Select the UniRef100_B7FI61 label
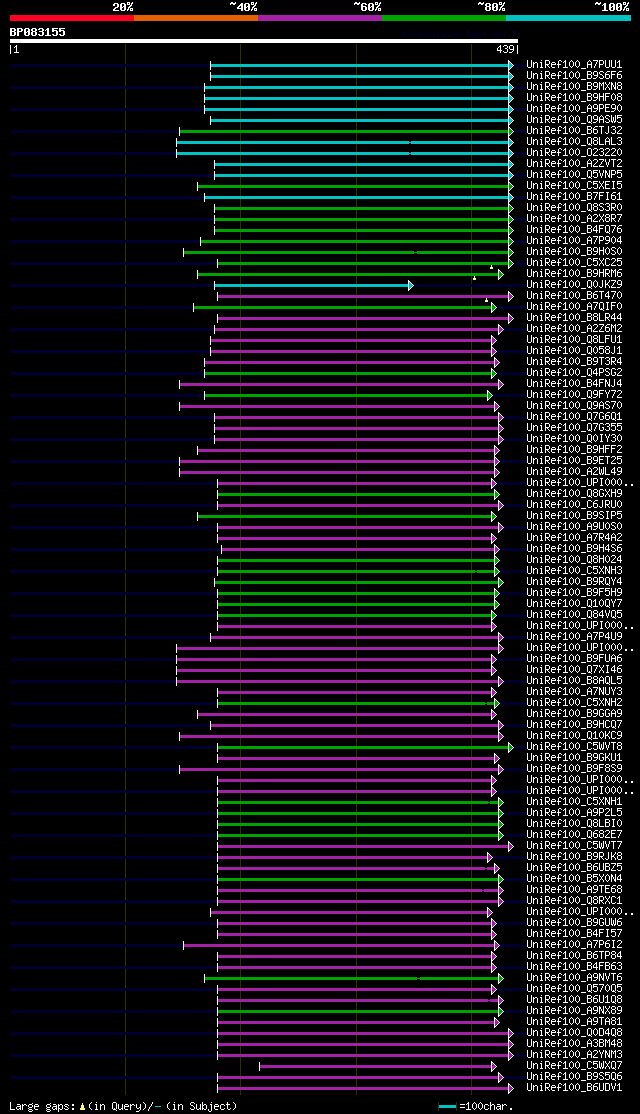The height and width of the screenshot is (1114, 640). 575,197
